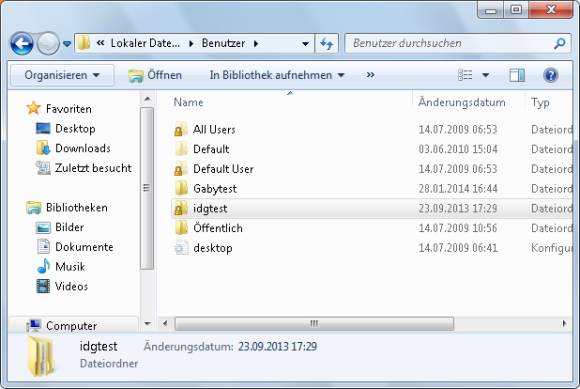Screen dimensions: 580x389
Task: Select the desktop configuration file icon
Action: [x=181, y=248]
